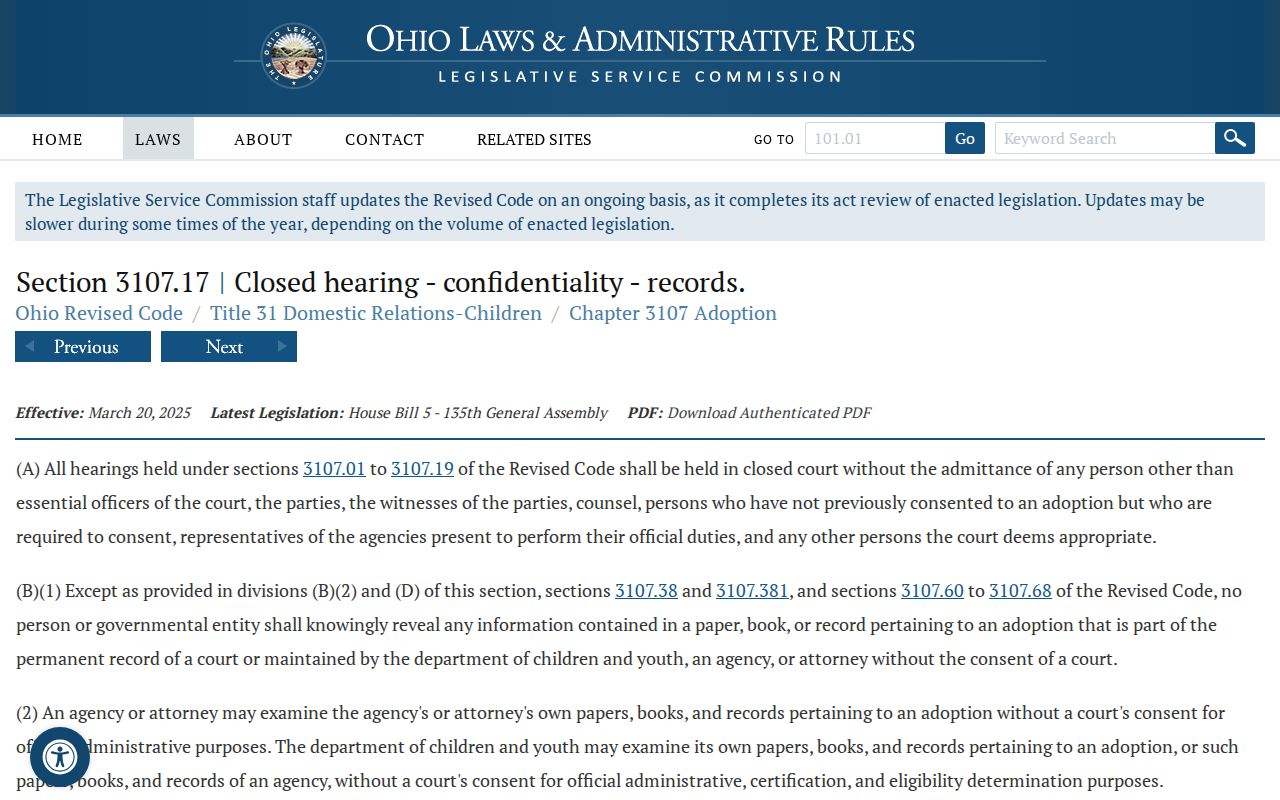The width and height of the screenshot is (1280, 800).
Task: Open the HOME menu item
Action: pos(57,139)
